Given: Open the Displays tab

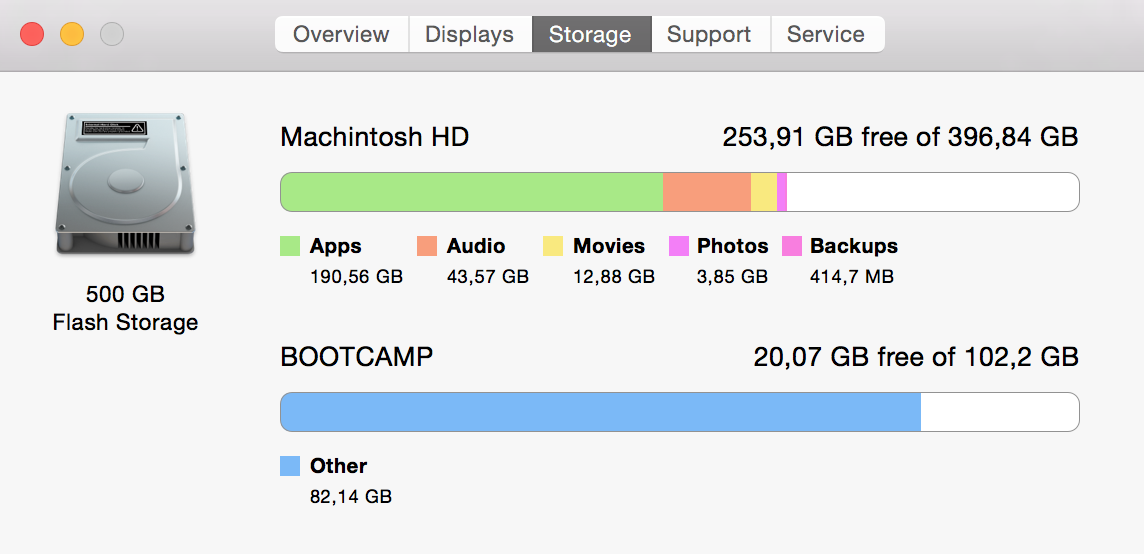Looking at the screenshot, I should [x=469, y=34].
